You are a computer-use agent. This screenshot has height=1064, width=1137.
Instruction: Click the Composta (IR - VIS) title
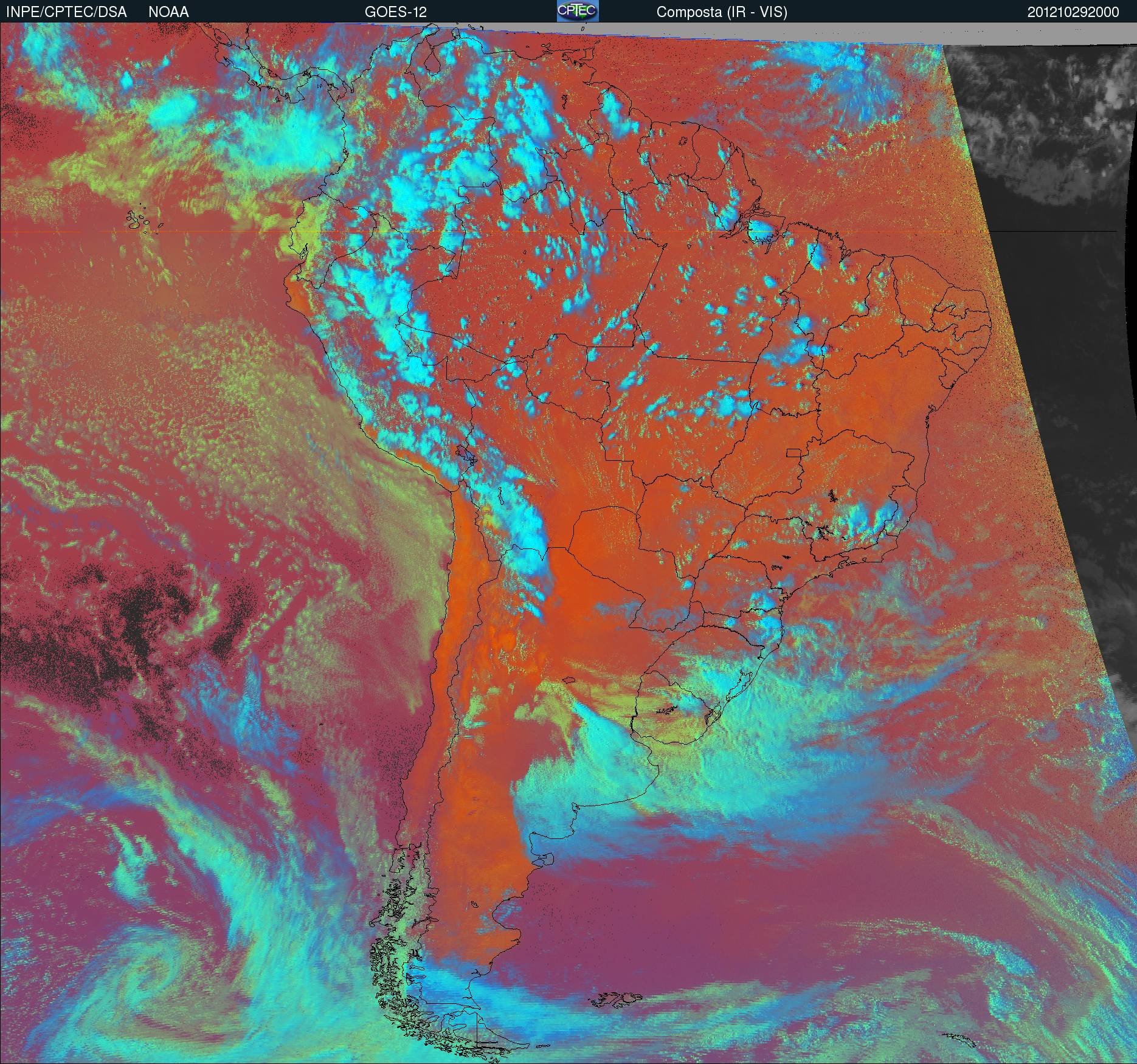722,12
